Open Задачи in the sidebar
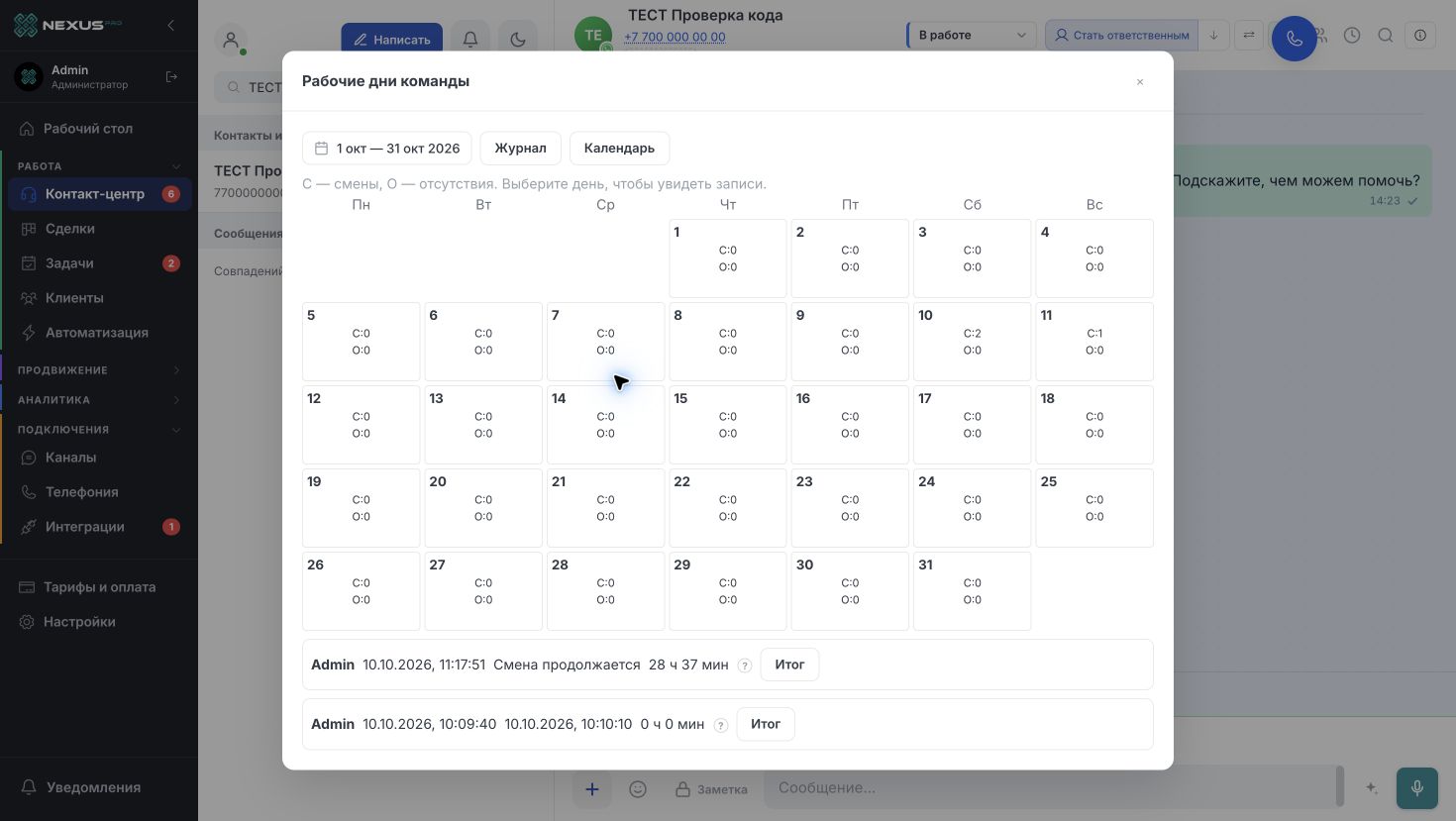 (99, 263)
